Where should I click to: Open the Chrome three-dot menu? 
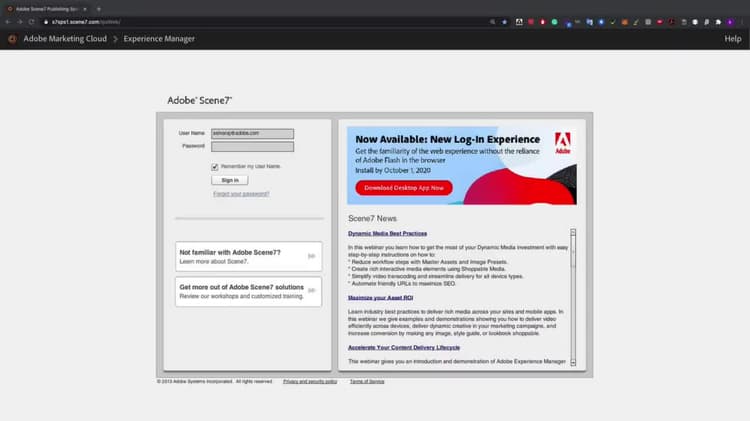pyautogui.click(x=742, y=22)
